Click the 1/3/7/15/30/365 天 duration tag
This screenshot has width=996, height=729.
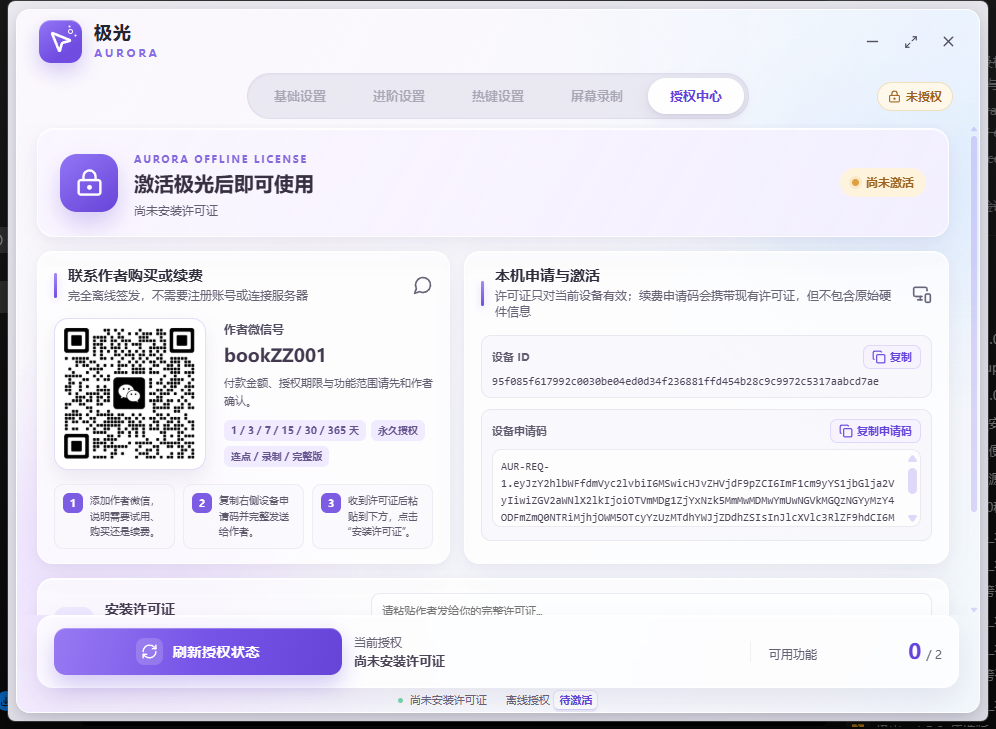pyautogui.click(x=295, y=431)
